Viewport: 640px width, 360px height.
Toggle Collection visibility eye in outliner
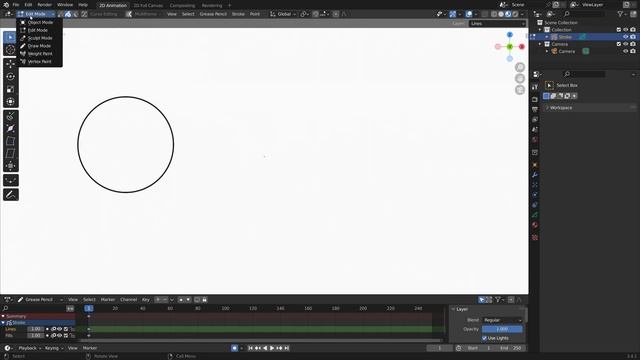(625, 30)
